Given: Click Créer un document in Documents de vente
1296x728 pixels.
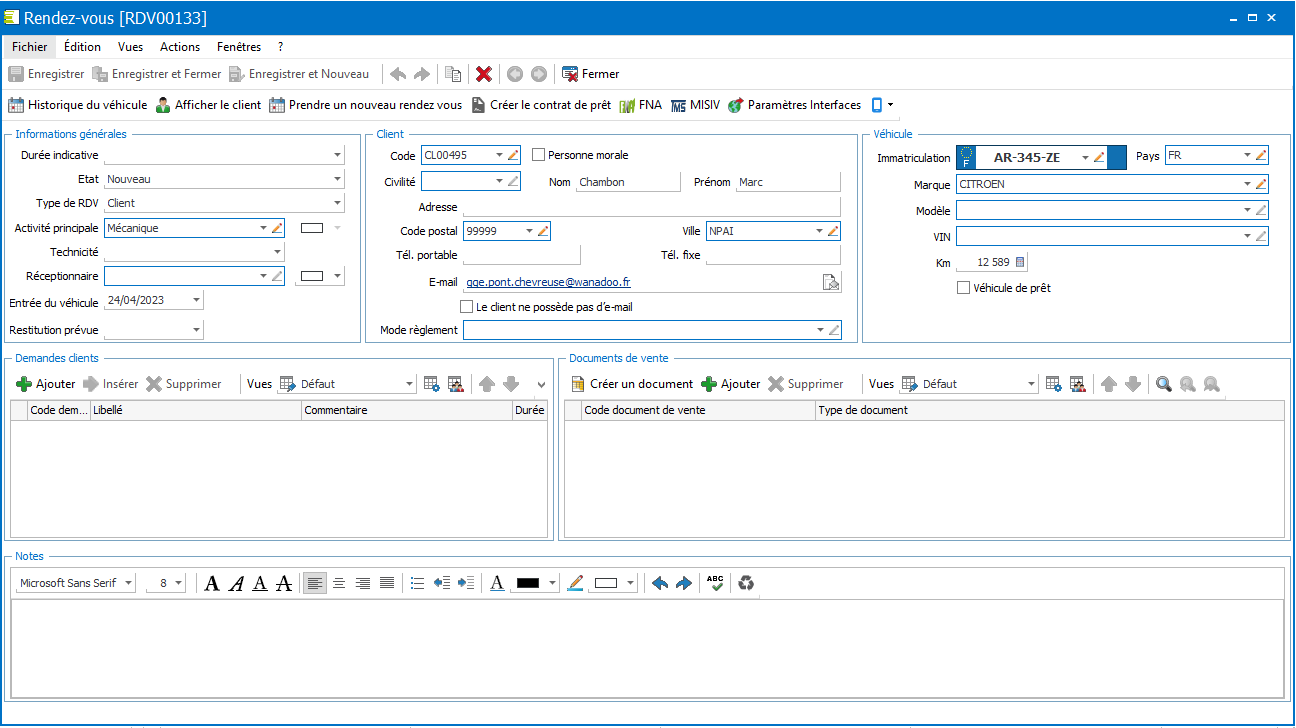Looking at the screenshot, I should pyautogui.click(x=632, y=384).
